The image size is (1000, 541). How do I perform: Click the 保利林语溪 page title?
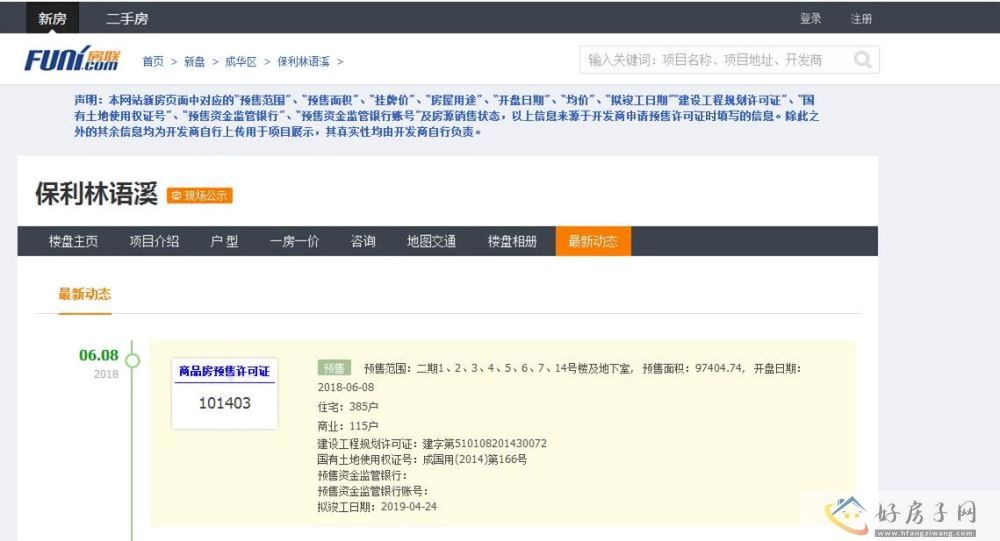pyautogui.click(x=96, y=193)
